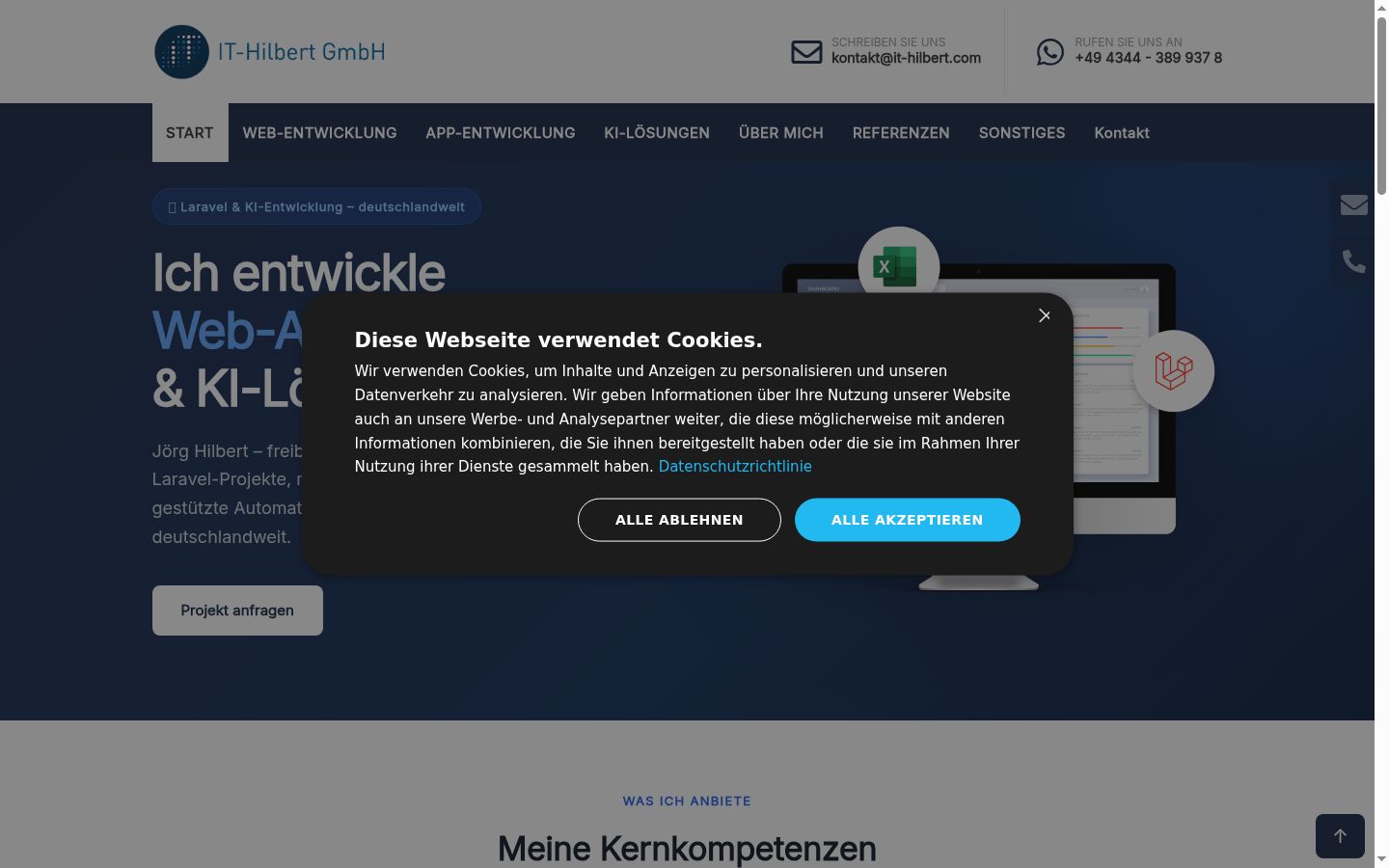
Task: Click the kontakt@it-hilbert.com email link
Action: (906, 58)
